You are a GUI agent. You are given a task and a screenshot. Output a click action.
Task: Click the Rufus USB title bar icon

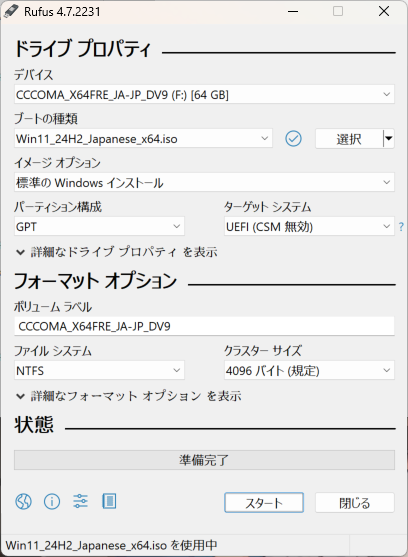(x=11, y=11)
